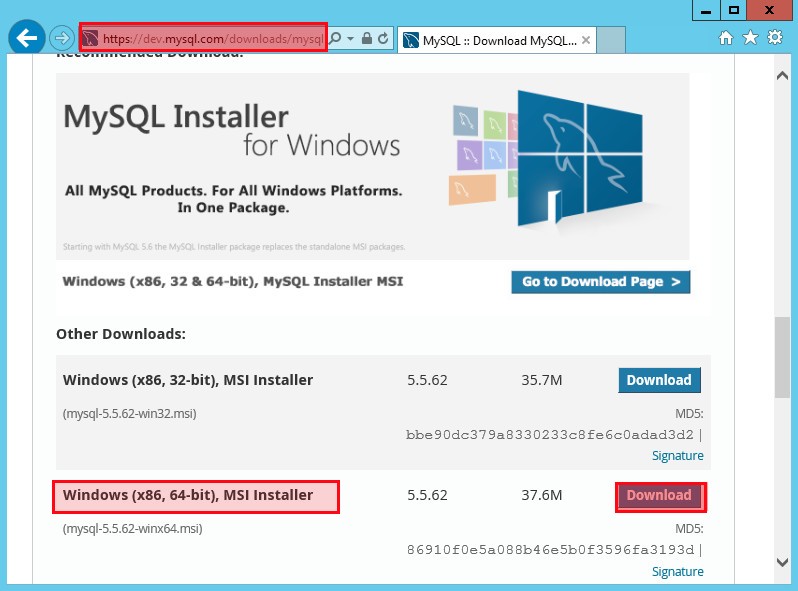The width and height of the screenshot is (798, 591).
Task: Click the "Other Downloads:" heading
Action: pos(121,334)
